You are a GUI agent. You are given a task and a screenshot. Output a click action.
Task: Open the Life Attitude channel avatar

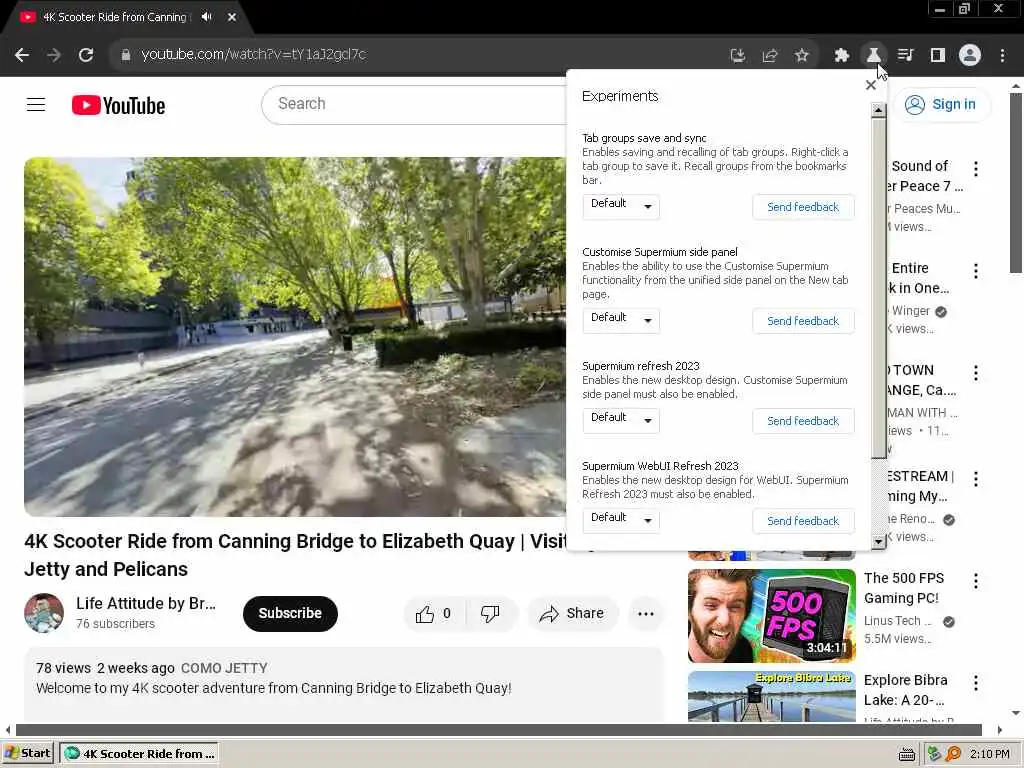[x=44, y=613]
